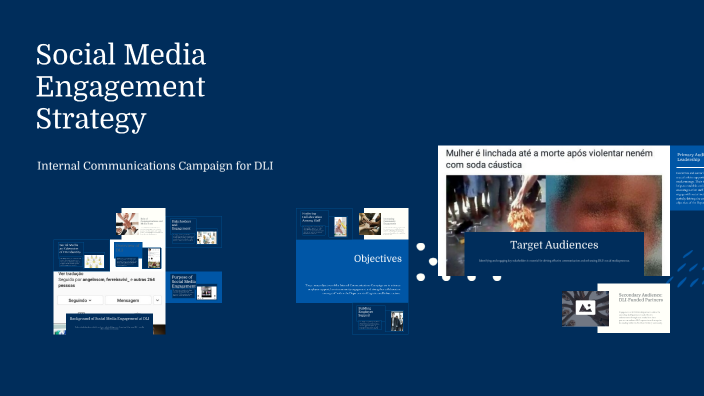Open the Objectives topic frame

coord(352,272)
